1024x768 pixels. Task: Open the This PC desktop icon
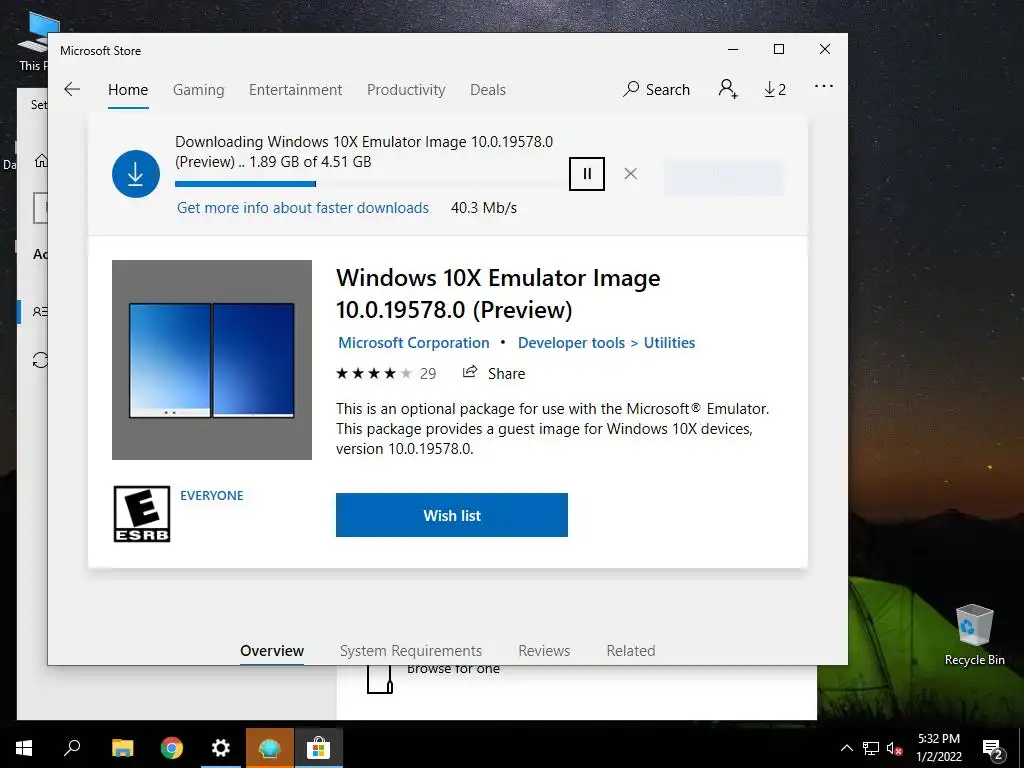pos(33,41)
